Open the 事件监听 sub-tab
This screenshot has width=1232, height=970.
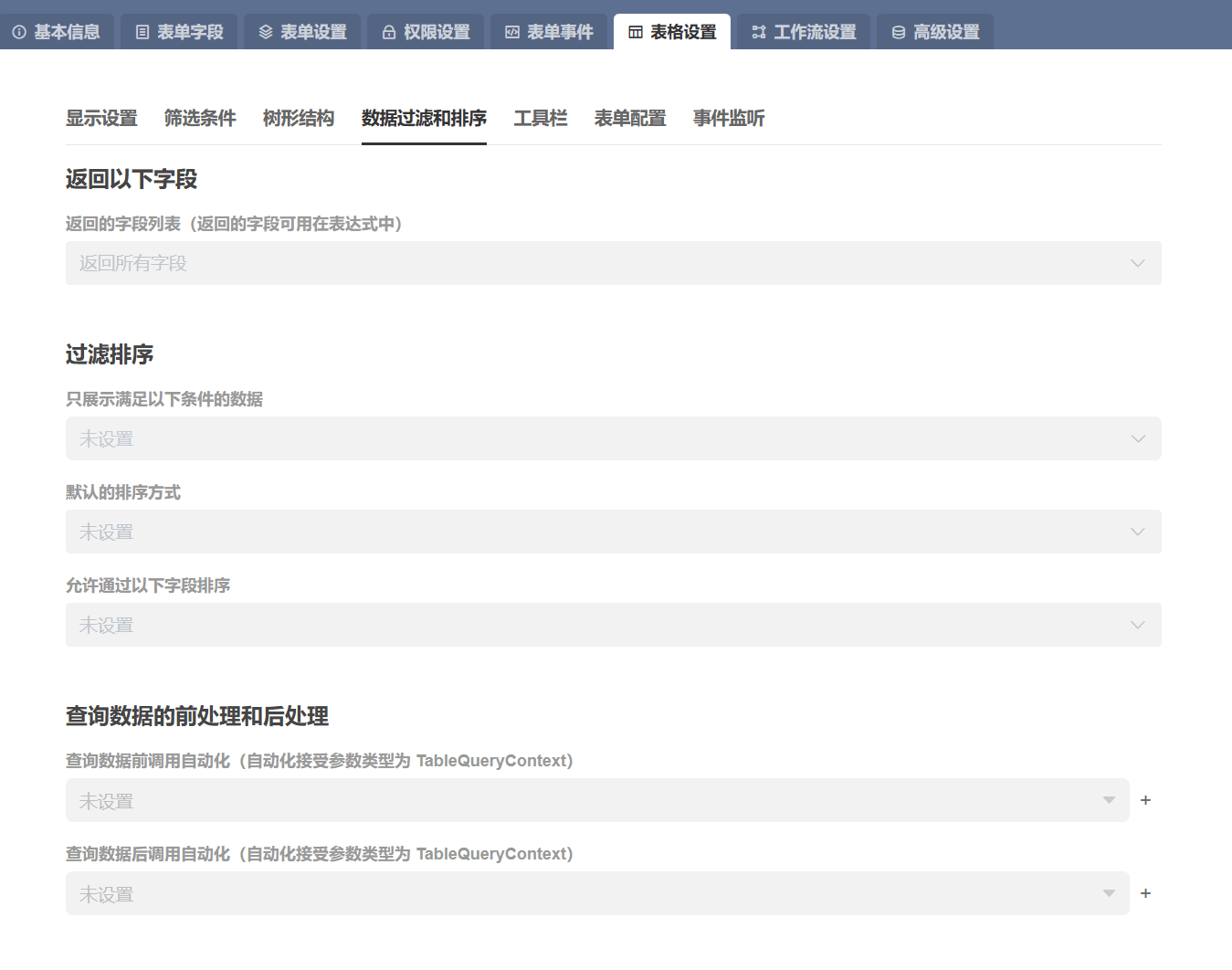coord(729,118)
